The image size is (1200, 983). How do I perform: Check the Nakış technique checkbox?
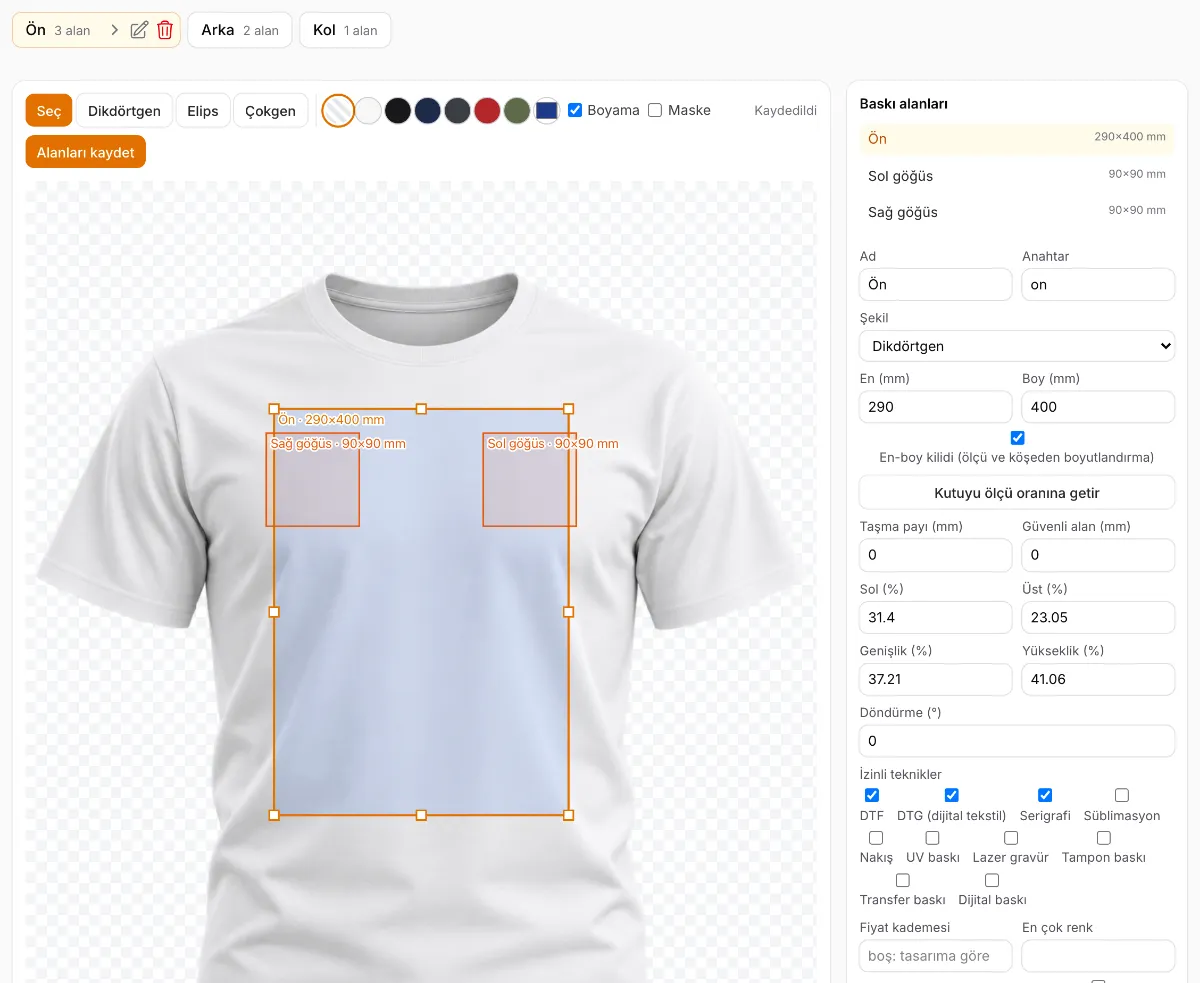pos(876,838)
